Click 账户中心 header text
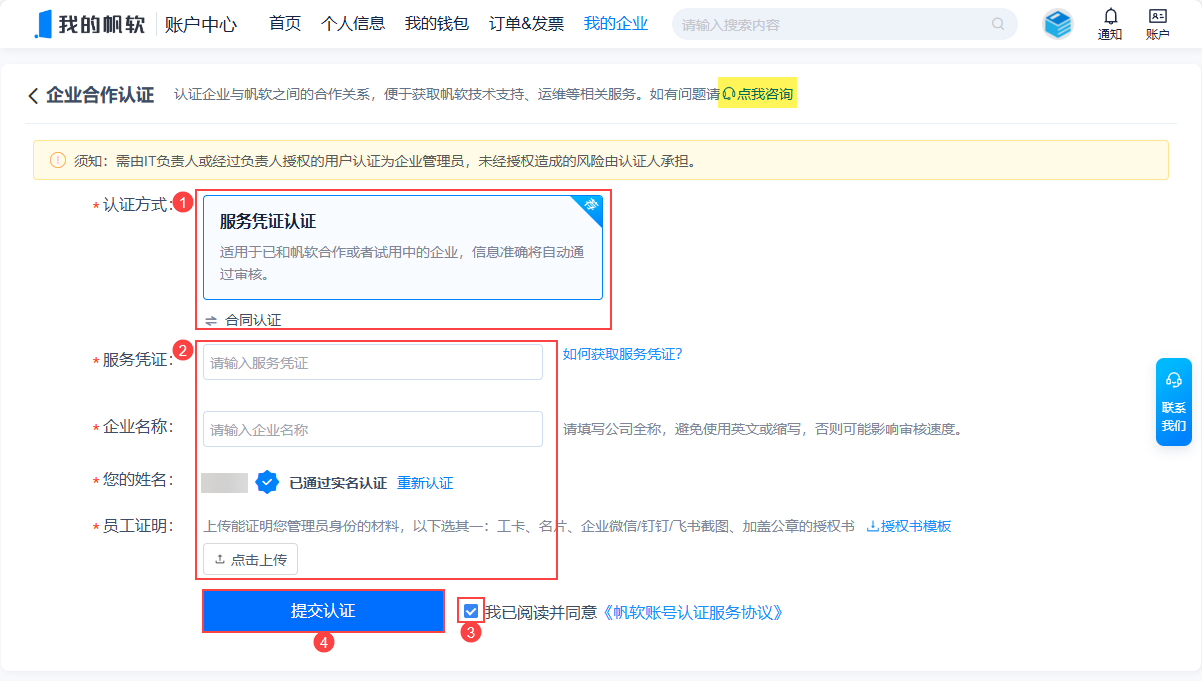 click(x=200, y=25)
